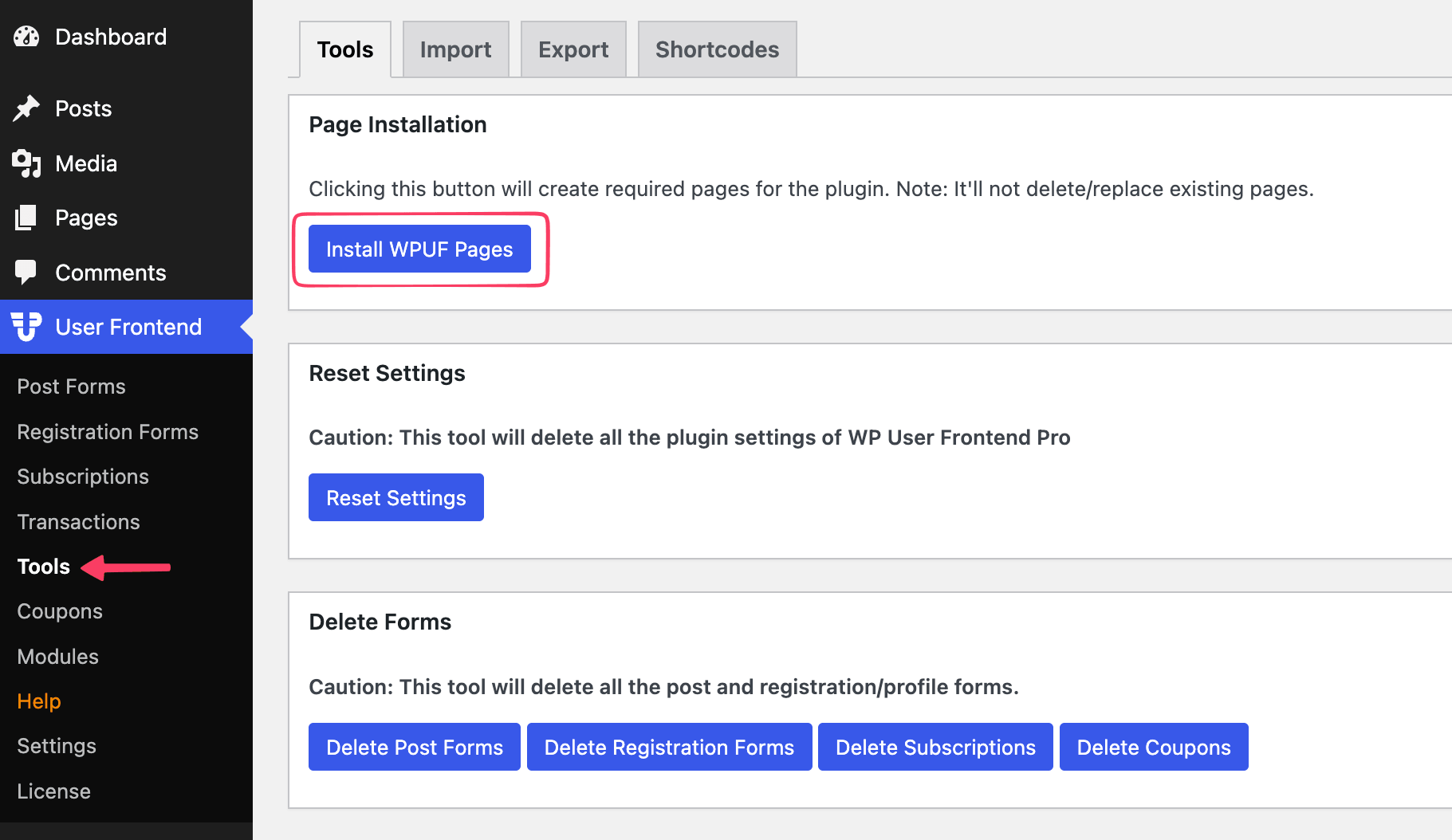Go to the Pages menu item
1452x840 pixels.
pyautogui.click(x=126, y=218)
